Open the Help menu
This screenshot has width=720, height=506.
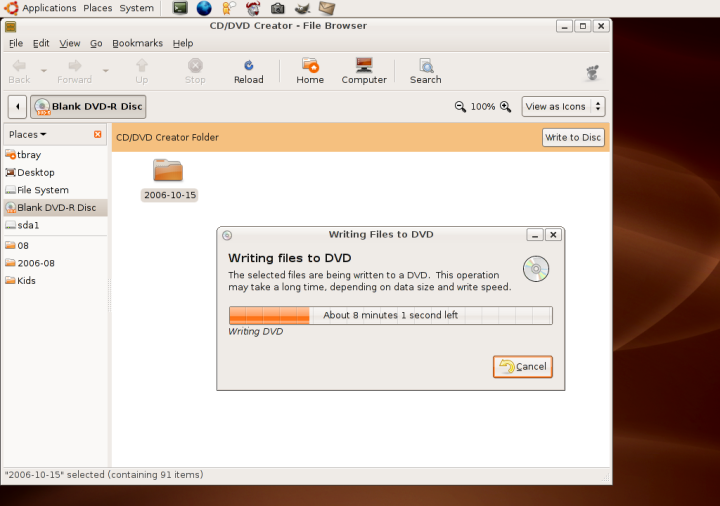coord(183,43)
